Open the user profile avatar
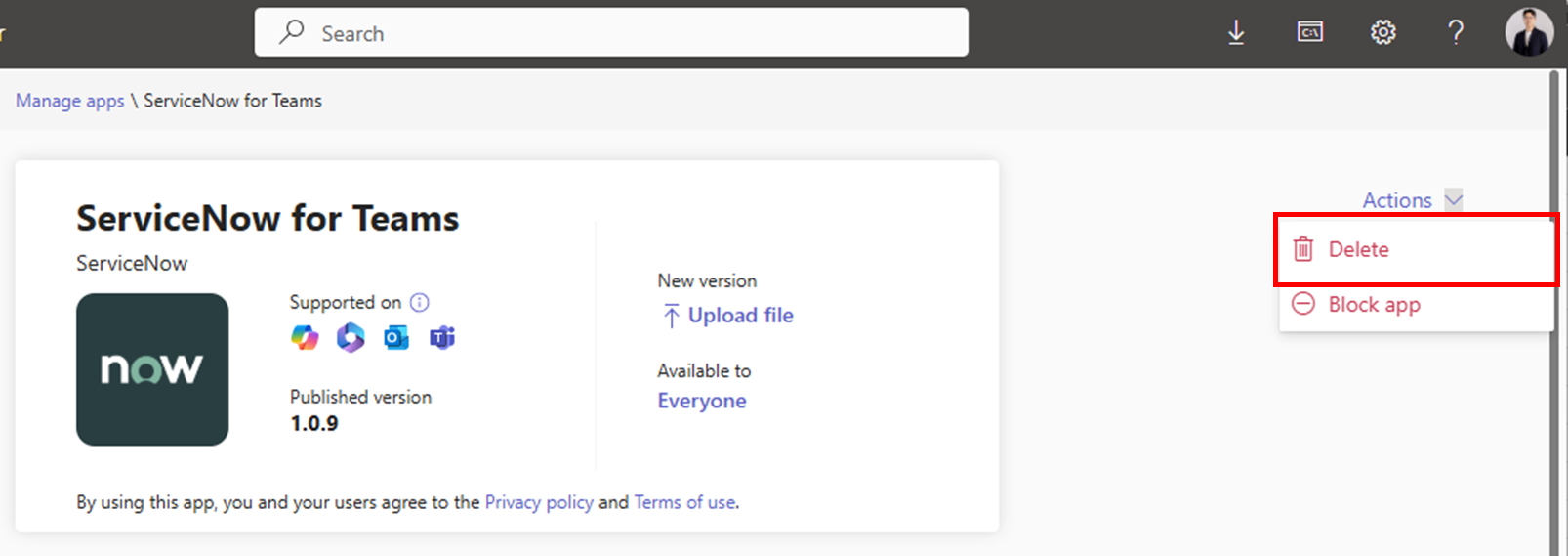Viewport: 1568px width, 556px height. click(1529, 32)
